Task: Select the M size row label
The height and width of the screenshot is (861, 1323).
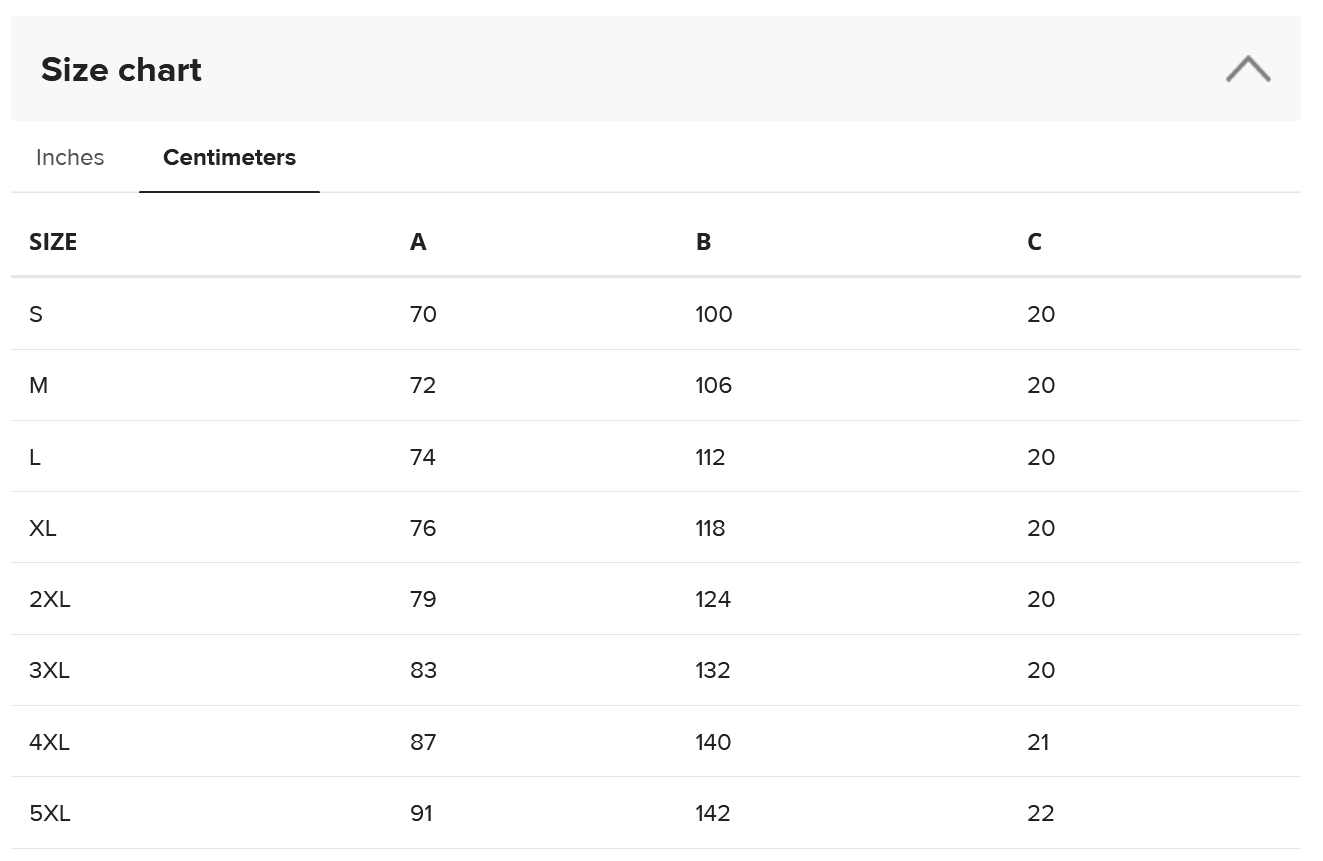Action: tap(38, 386)
